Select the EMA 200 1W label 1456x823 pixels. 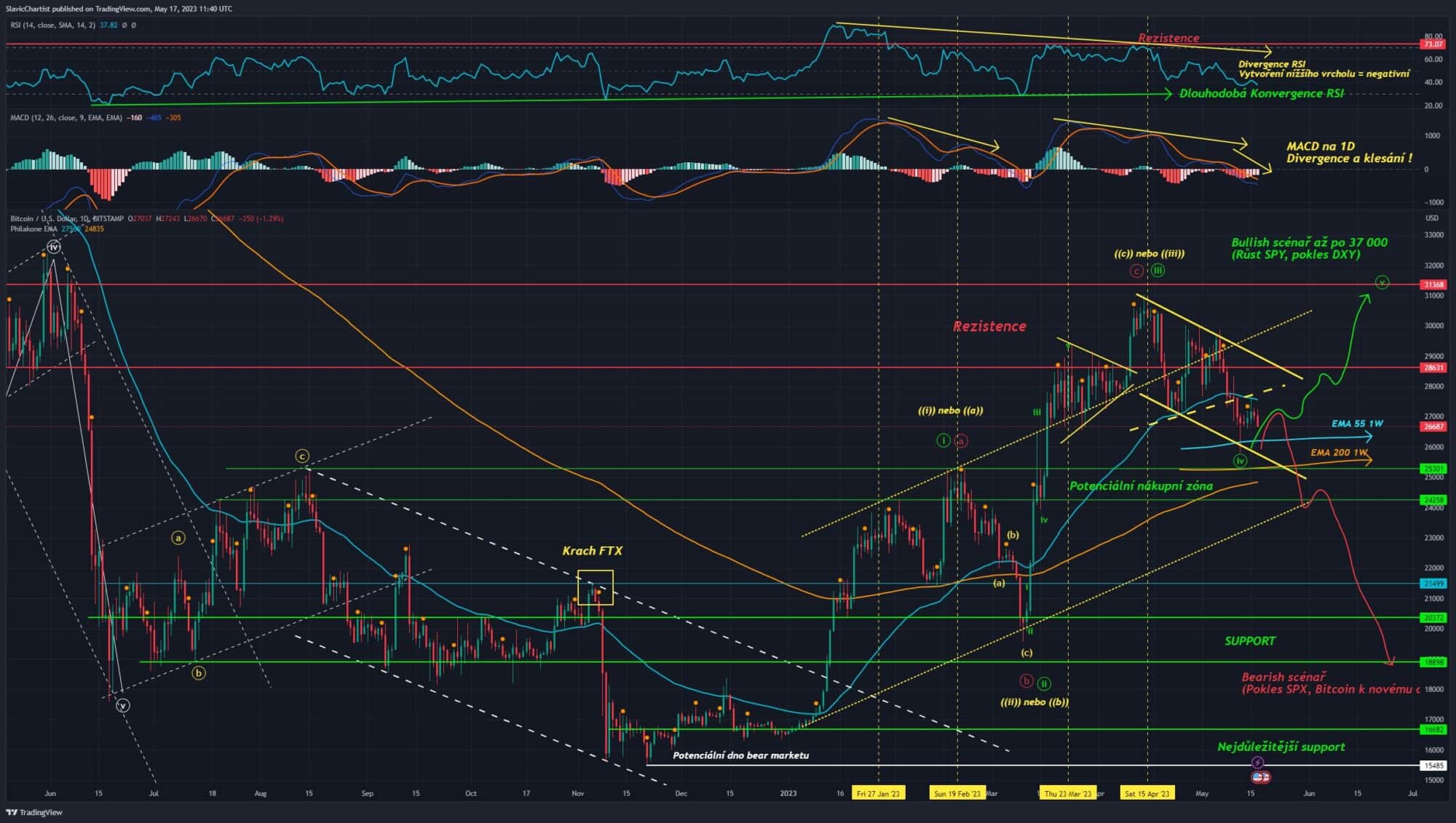pos(1340,453)
